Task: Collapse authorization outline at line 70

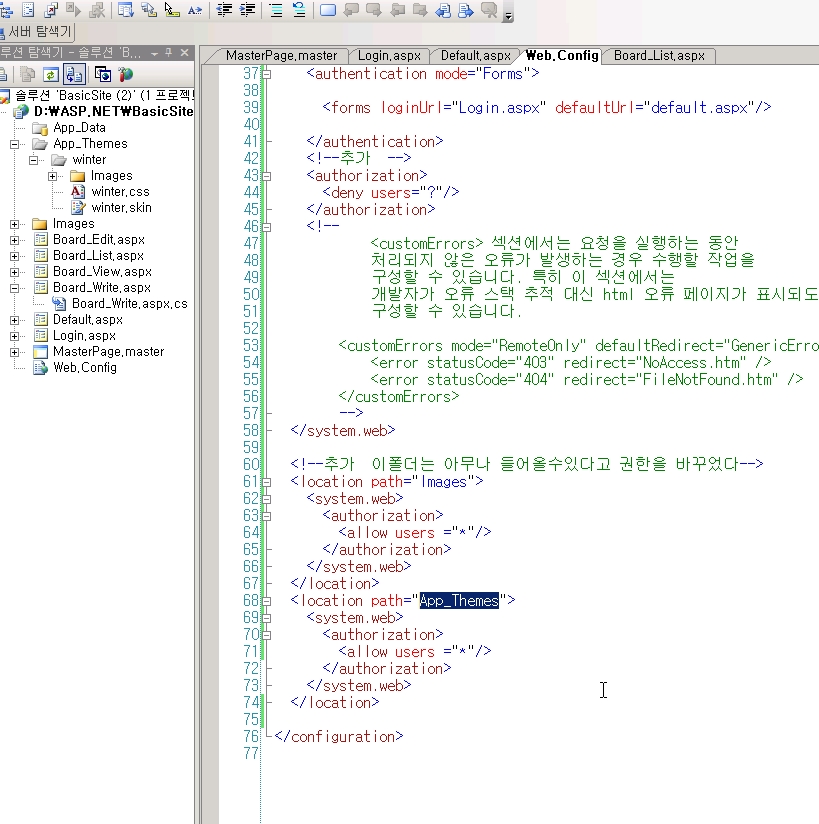Action: point(267,635)
